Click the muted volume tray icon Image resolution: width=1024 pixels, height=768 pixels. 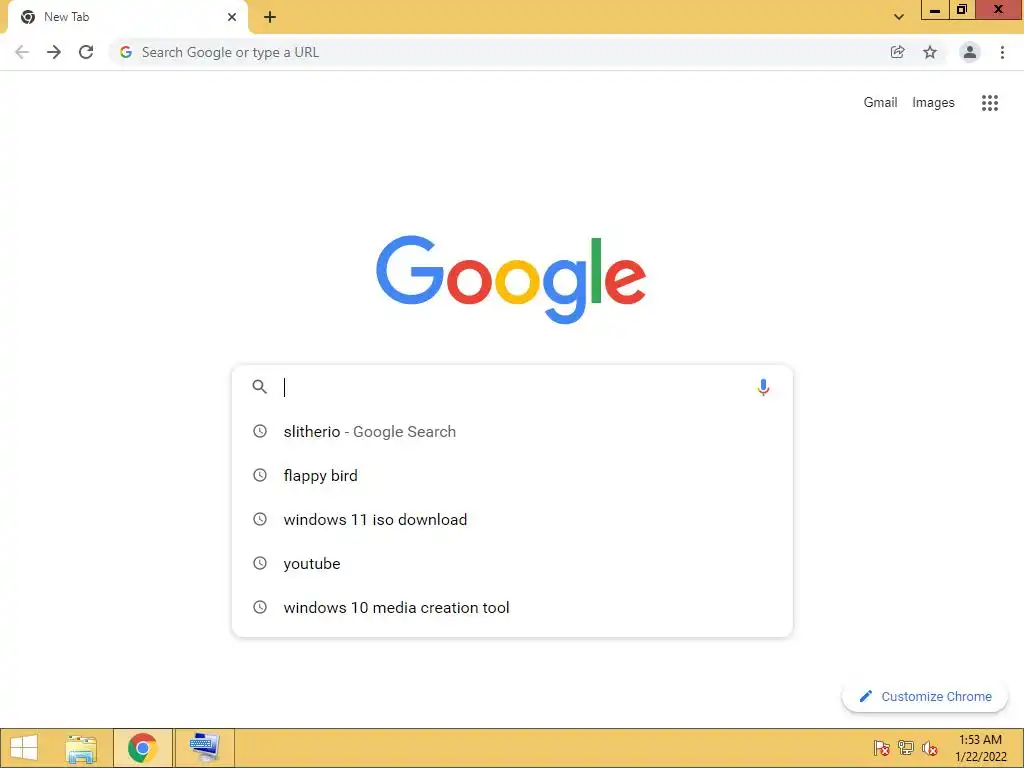click(930, 748)
